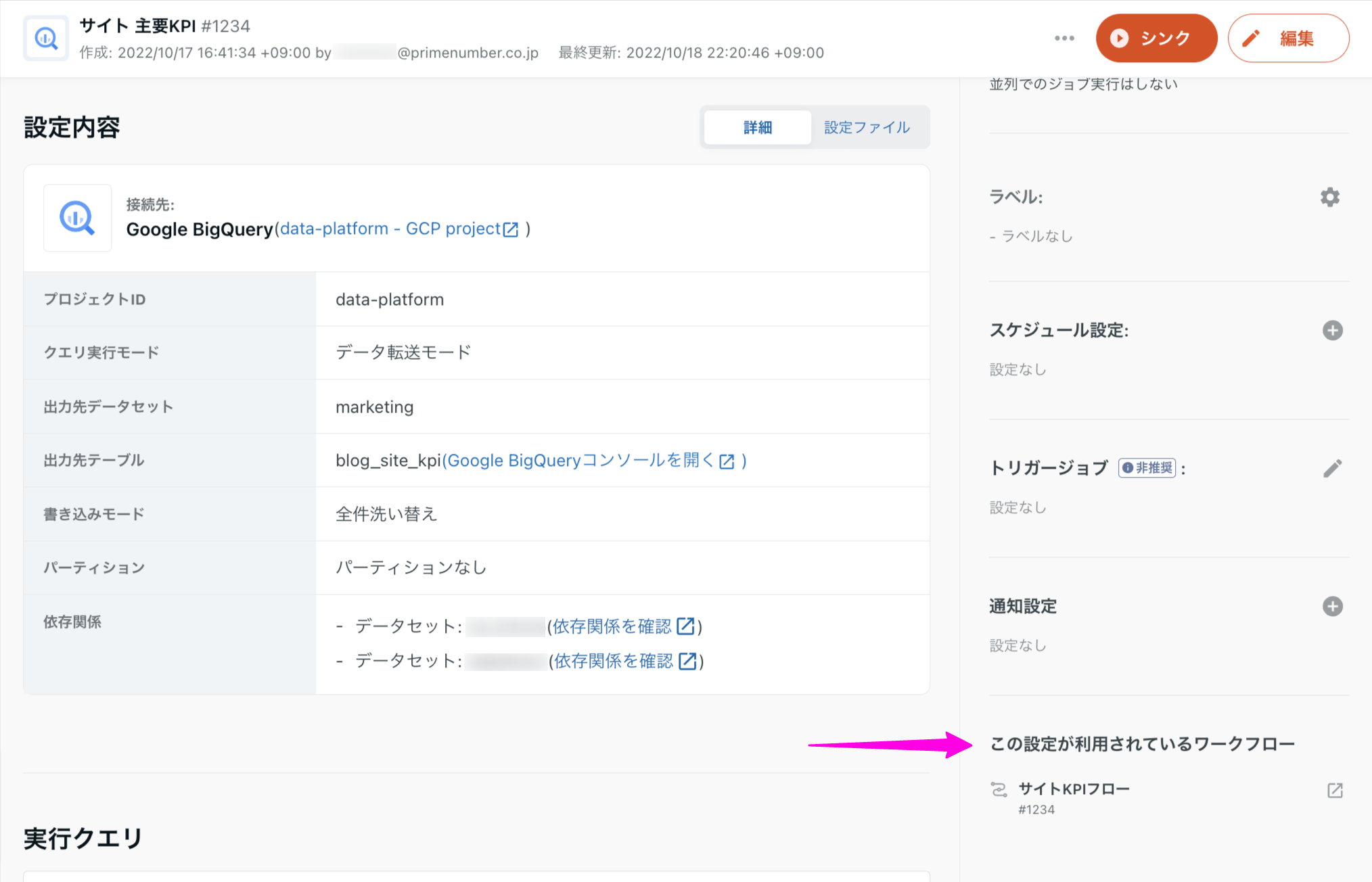This screenshot has width=1372, height=882.
Task: Click the external icon on second dependency row
Action: click(687, 661)
